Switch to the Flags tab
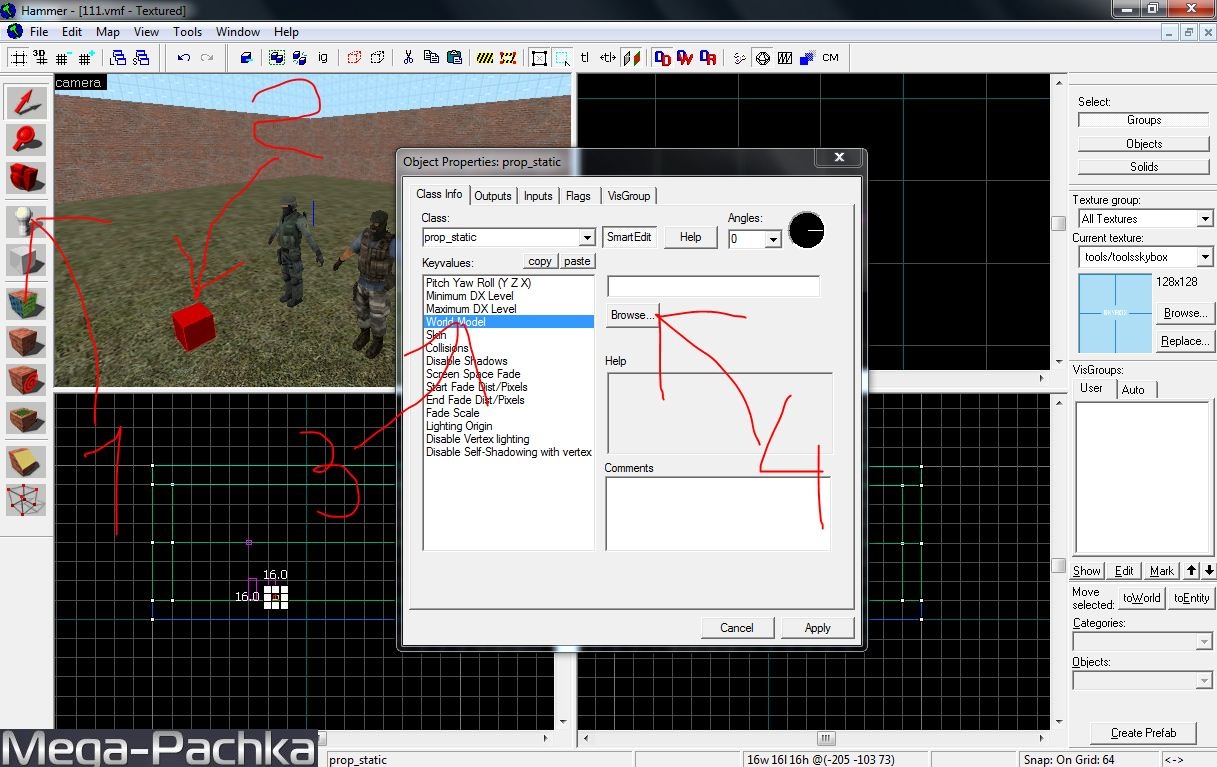The width and height of the screenshot is (1217, 767). [x=578, y=196]
